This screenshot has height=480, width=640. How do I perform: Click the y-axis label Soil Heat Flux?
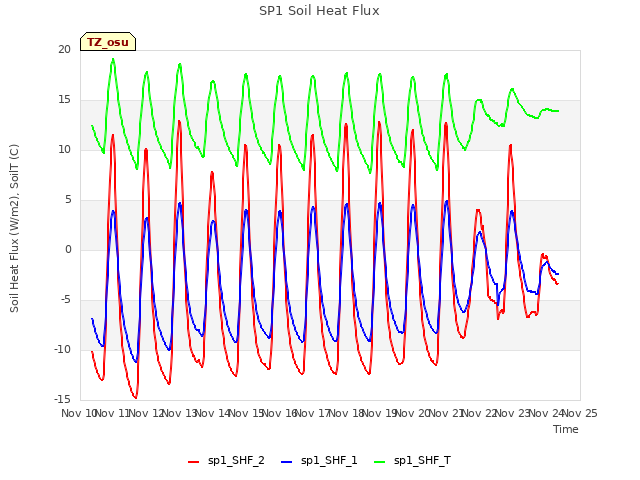pyautogui.click(x=14, y=229)
